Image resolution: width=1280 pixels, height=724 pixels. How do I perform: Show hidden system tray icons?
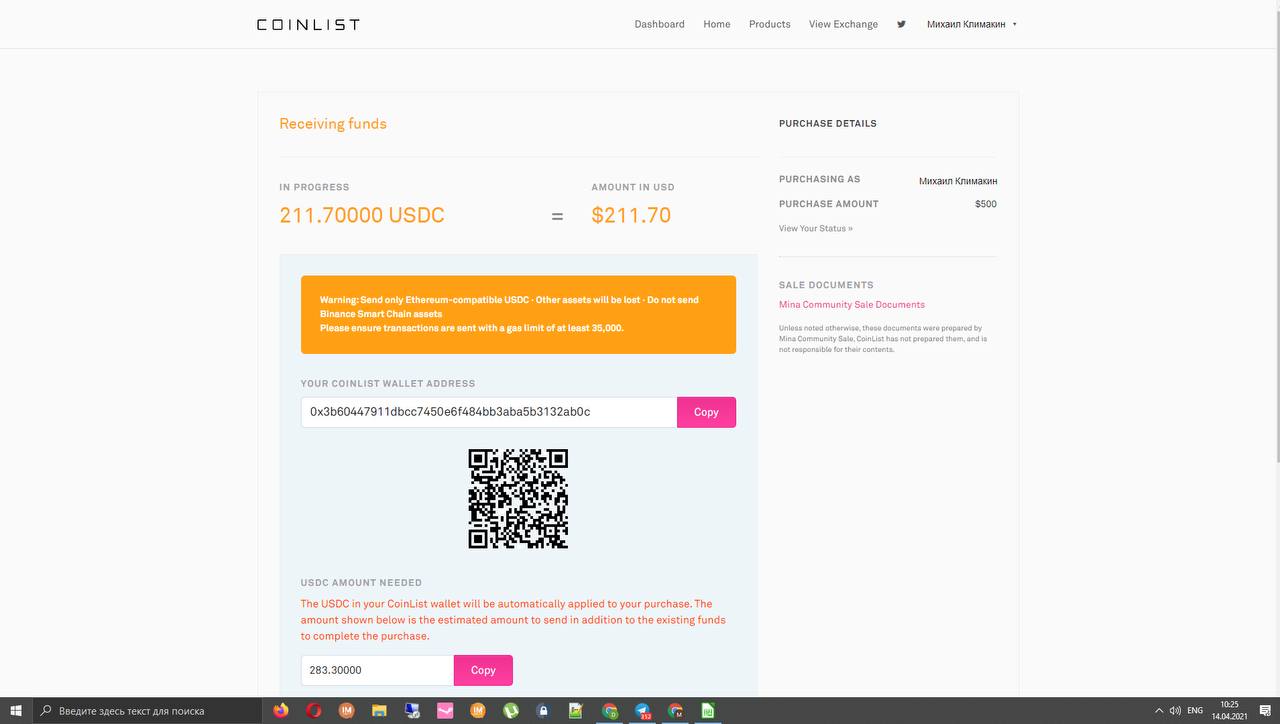pyautogui.click(x=1159, y=711)
